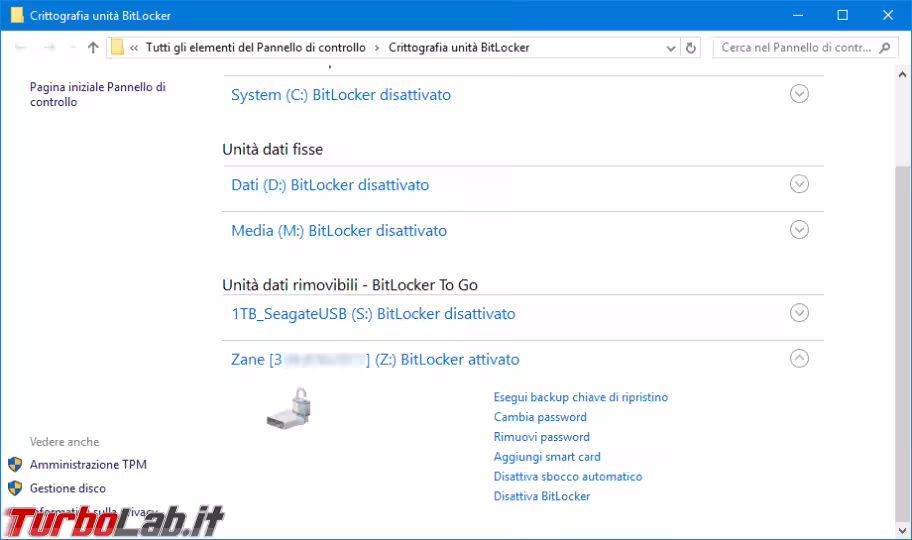Open Zane (Z:) BitLocker attivato link
The width and height of the screenshot is (912, 540).
click(x=375, y=360)
